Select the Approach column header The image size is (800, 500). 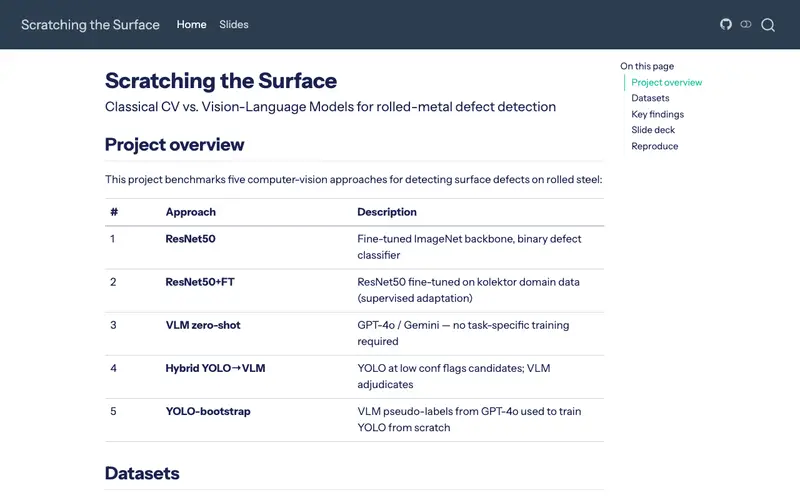[x=190, y=212]
